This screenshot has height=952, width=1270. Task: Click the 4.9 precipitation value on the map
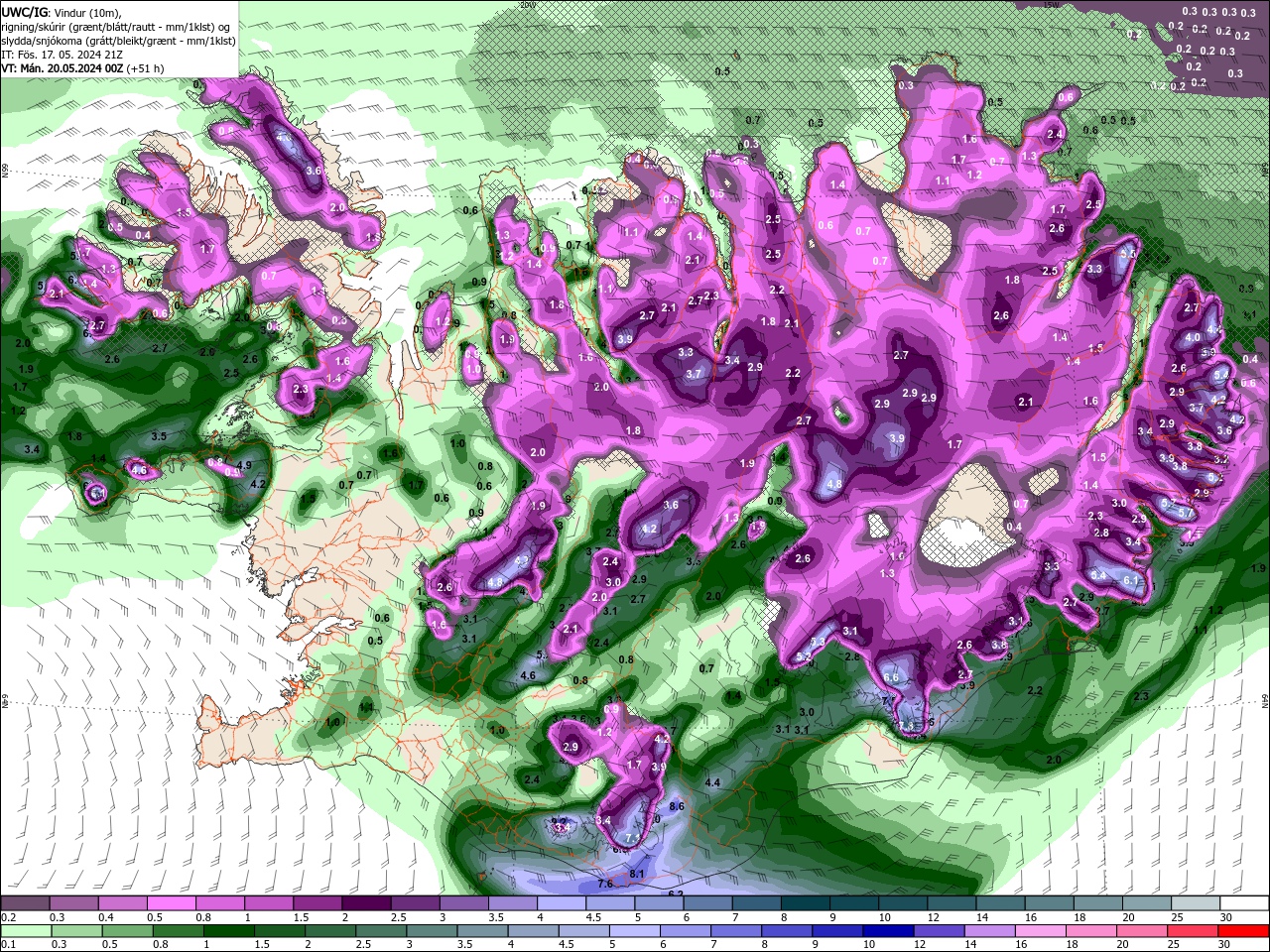pos(243,465)
